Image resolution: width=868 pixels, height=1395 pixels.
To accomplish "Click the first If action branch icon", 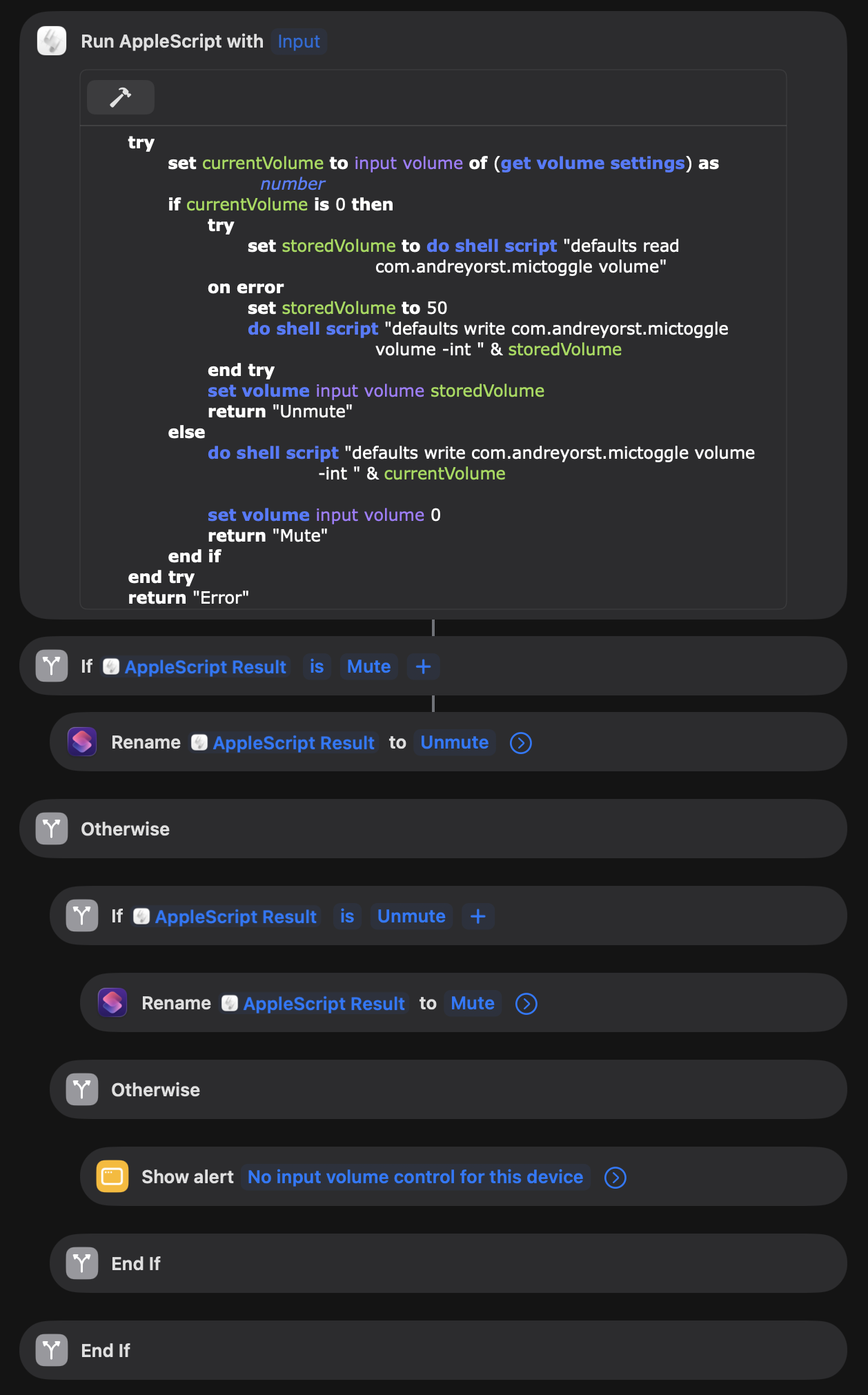I will pyautogui.click(x=52, y=666).
